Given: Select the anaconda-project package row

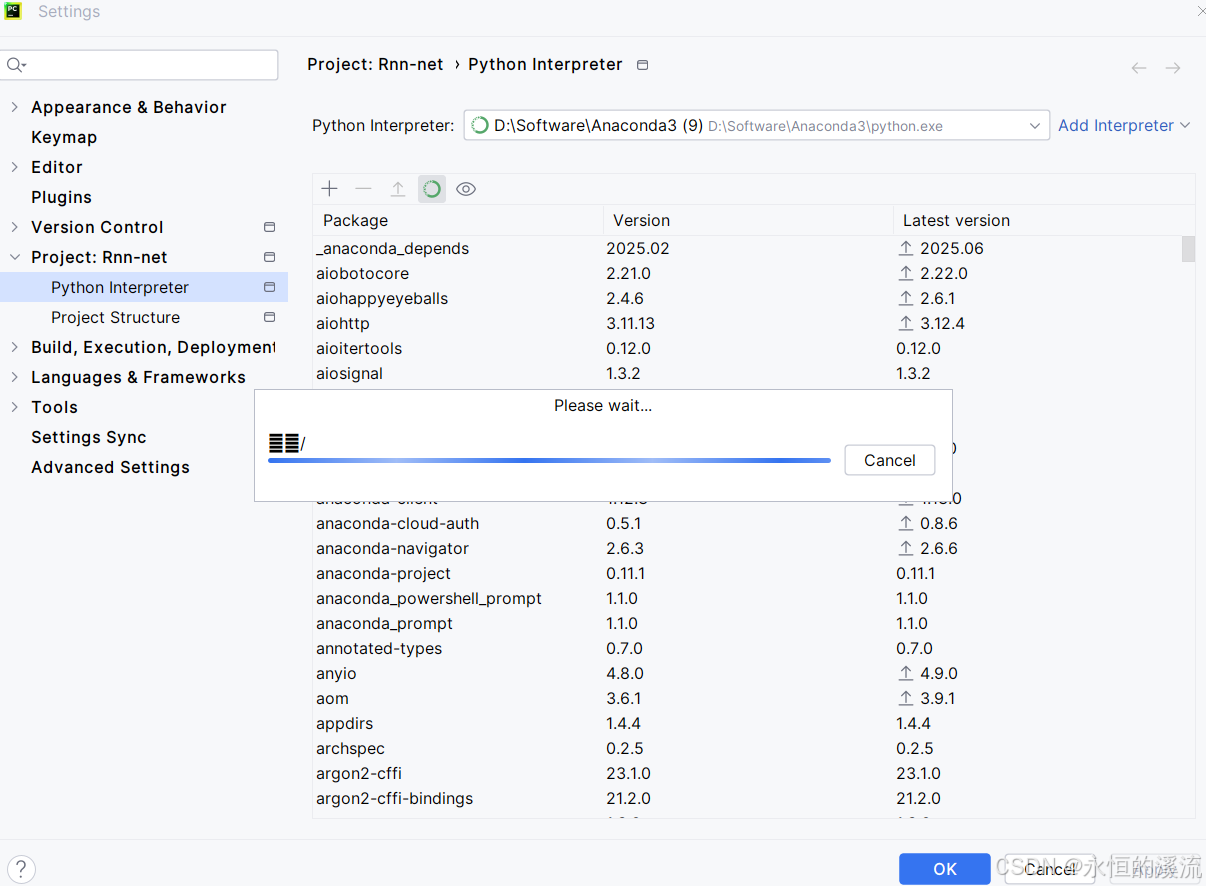Looking at the screenshot, I should tap(747, 573).
